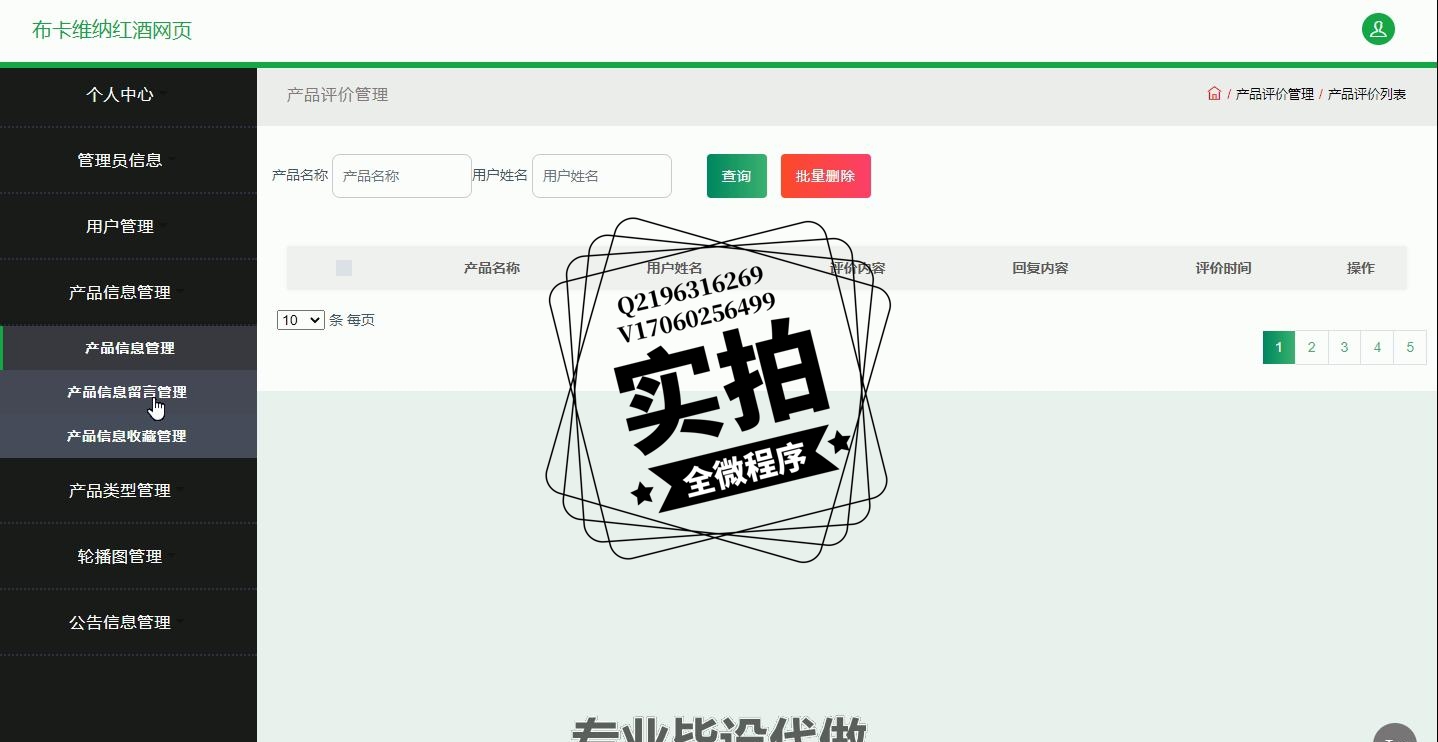Viewport: 1438px width, 742px height.
Task: Focus the 用户姓名 search input
Action: [602, 176]
